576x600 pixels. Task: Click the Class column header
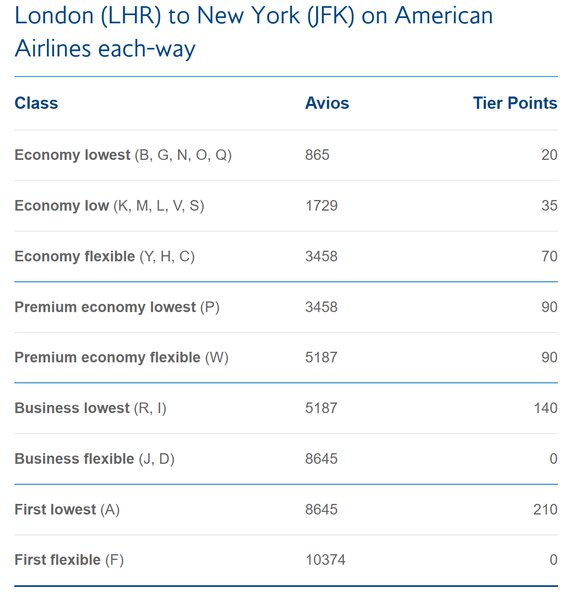[36, 103]
